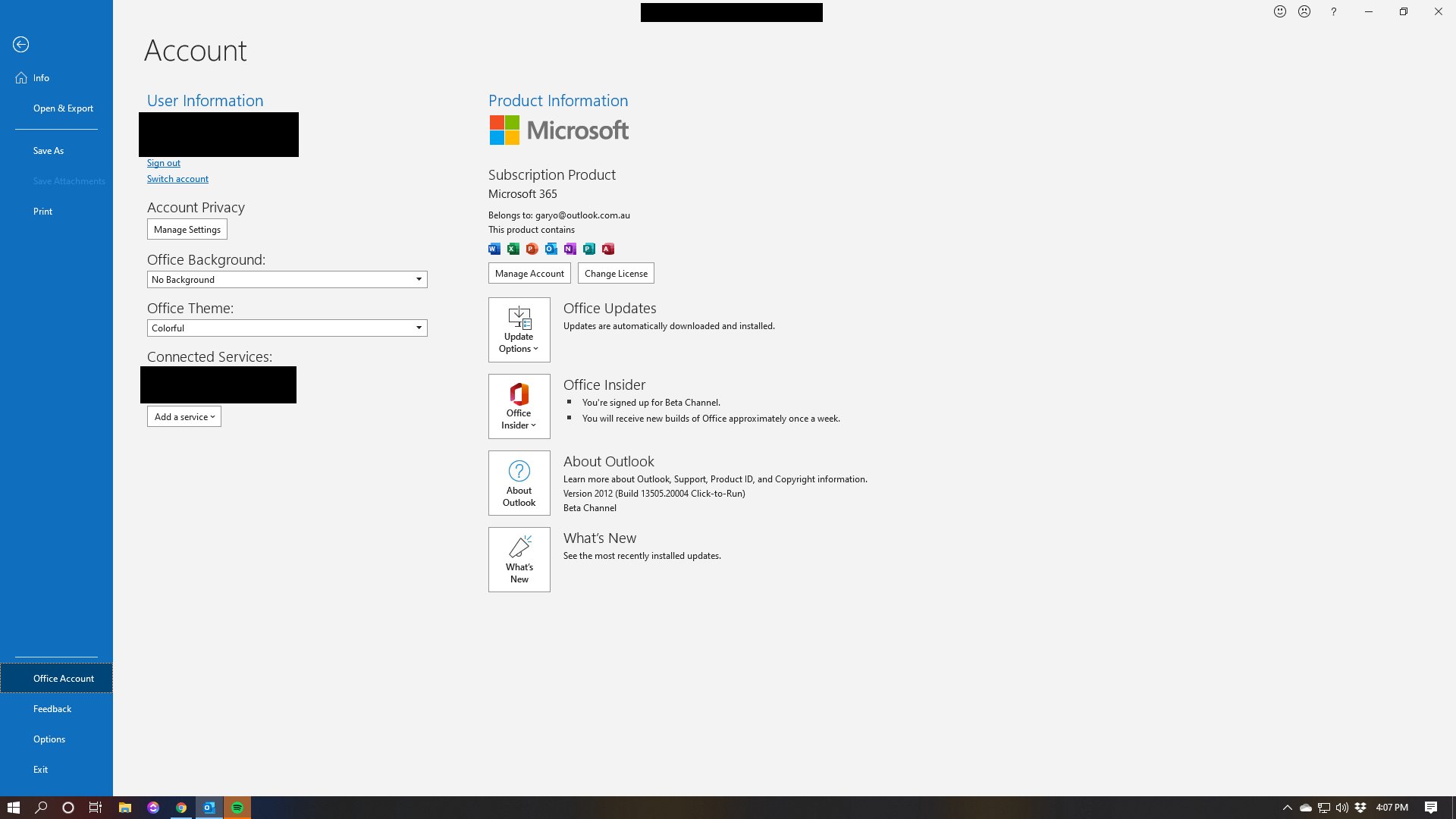Expand the Add a service menu
Screen dimensions: 1456x819
tap(184, 417)
